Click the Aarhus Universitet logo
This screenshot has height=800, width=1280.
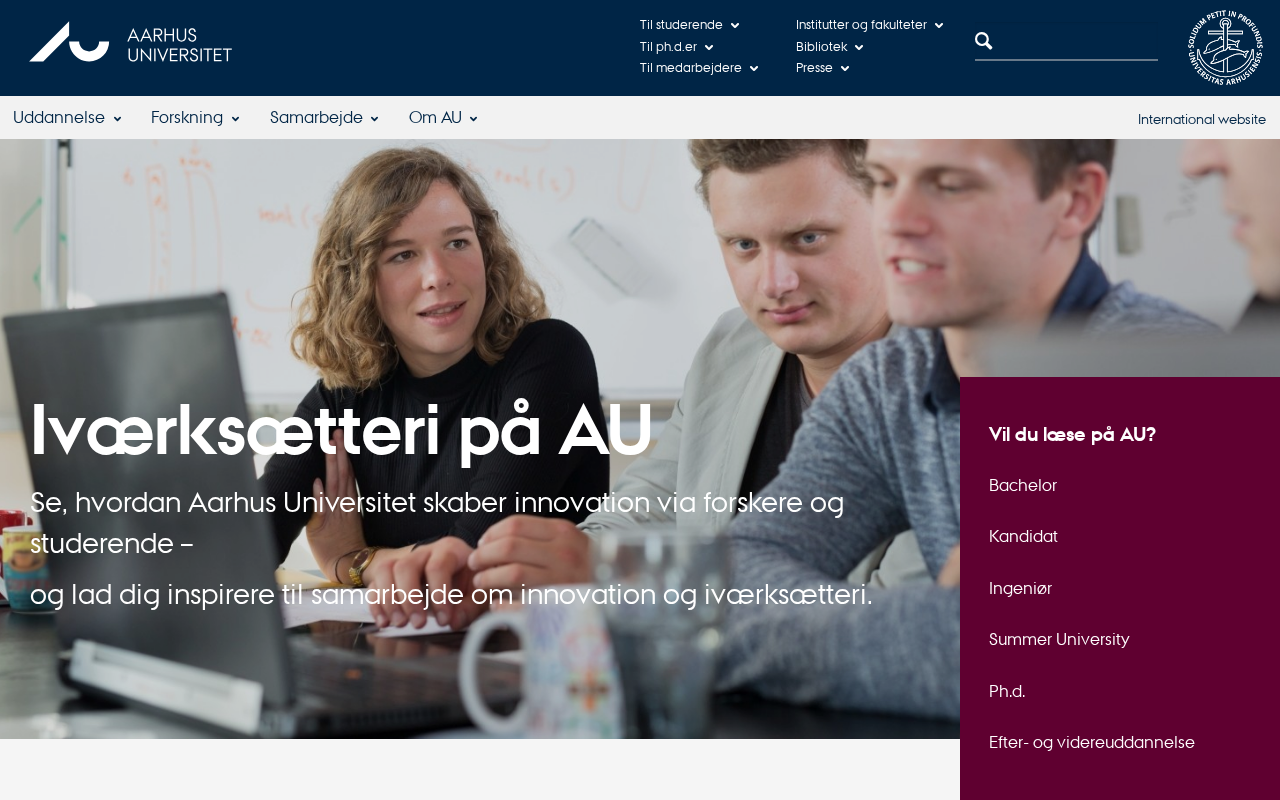131,42
